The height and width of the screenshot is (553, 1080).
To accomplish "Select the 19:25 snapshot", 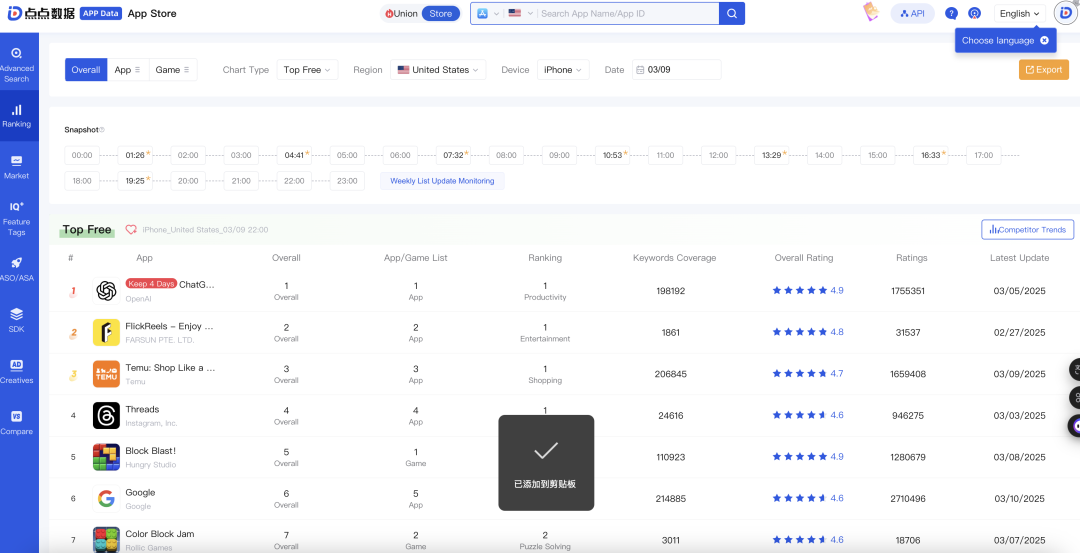I will pyautogui.click(x=135, y=181).
